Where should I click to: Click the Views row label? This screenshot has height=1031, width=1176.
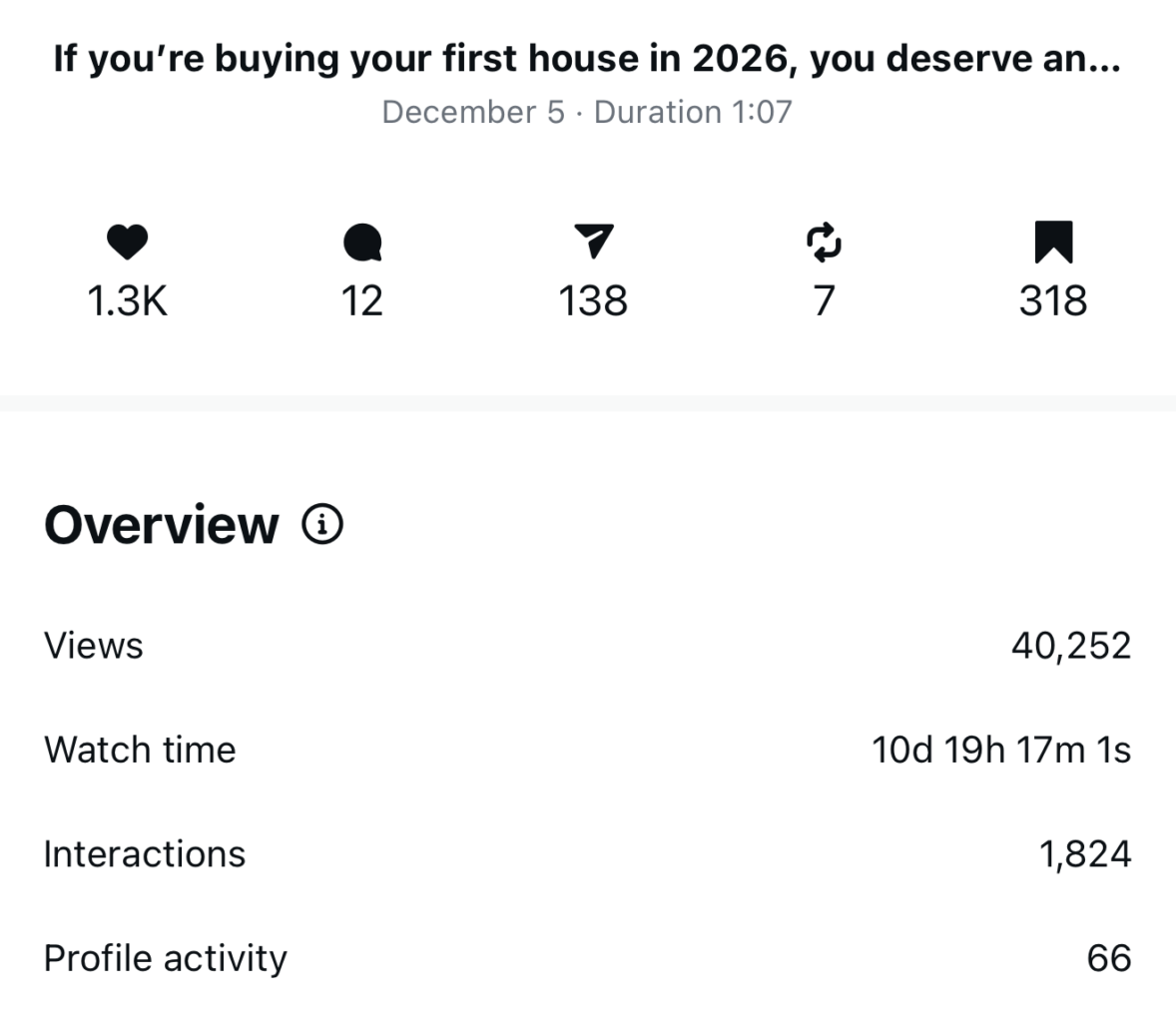tap(94, 646)
